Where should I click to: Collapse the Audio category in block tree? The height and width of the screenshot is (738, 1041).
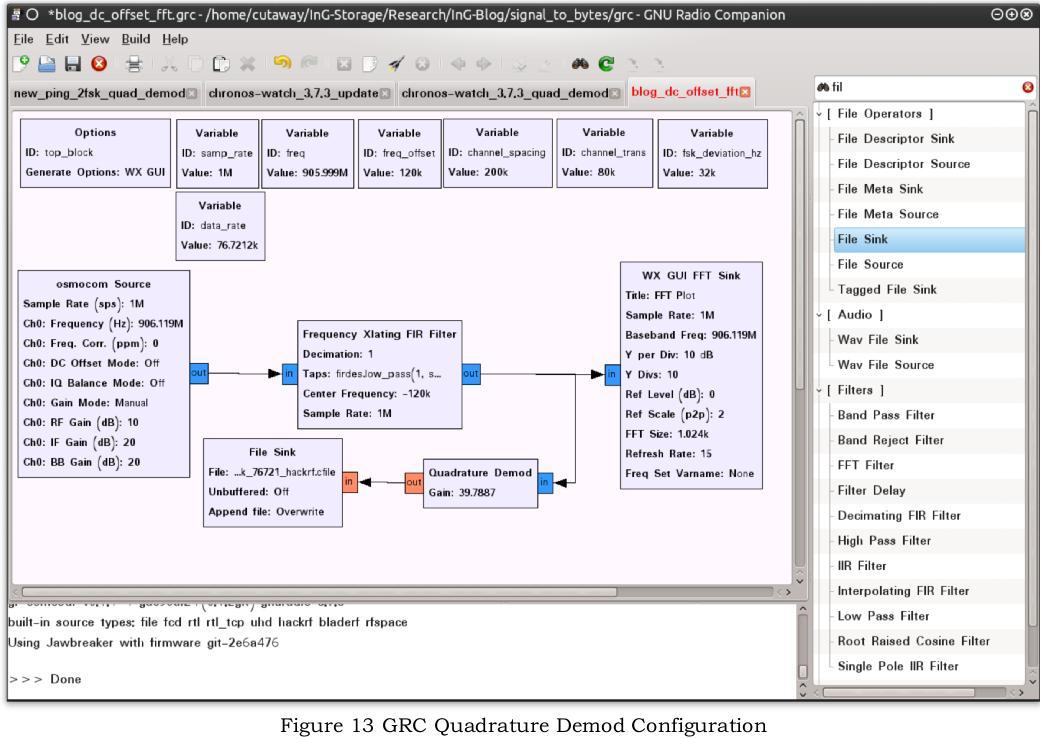click(819, 315)
